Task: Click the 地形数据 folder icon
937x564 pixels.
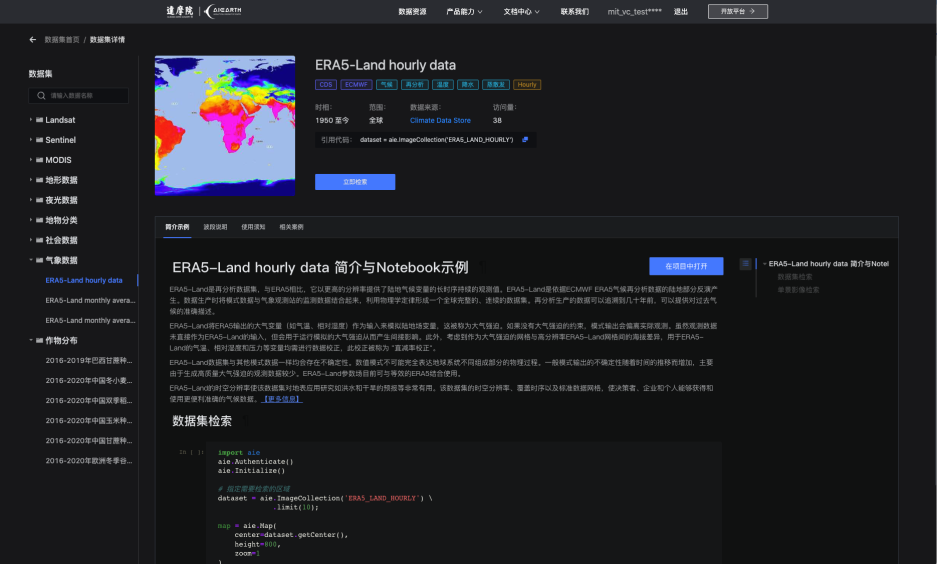Action: 39,180
